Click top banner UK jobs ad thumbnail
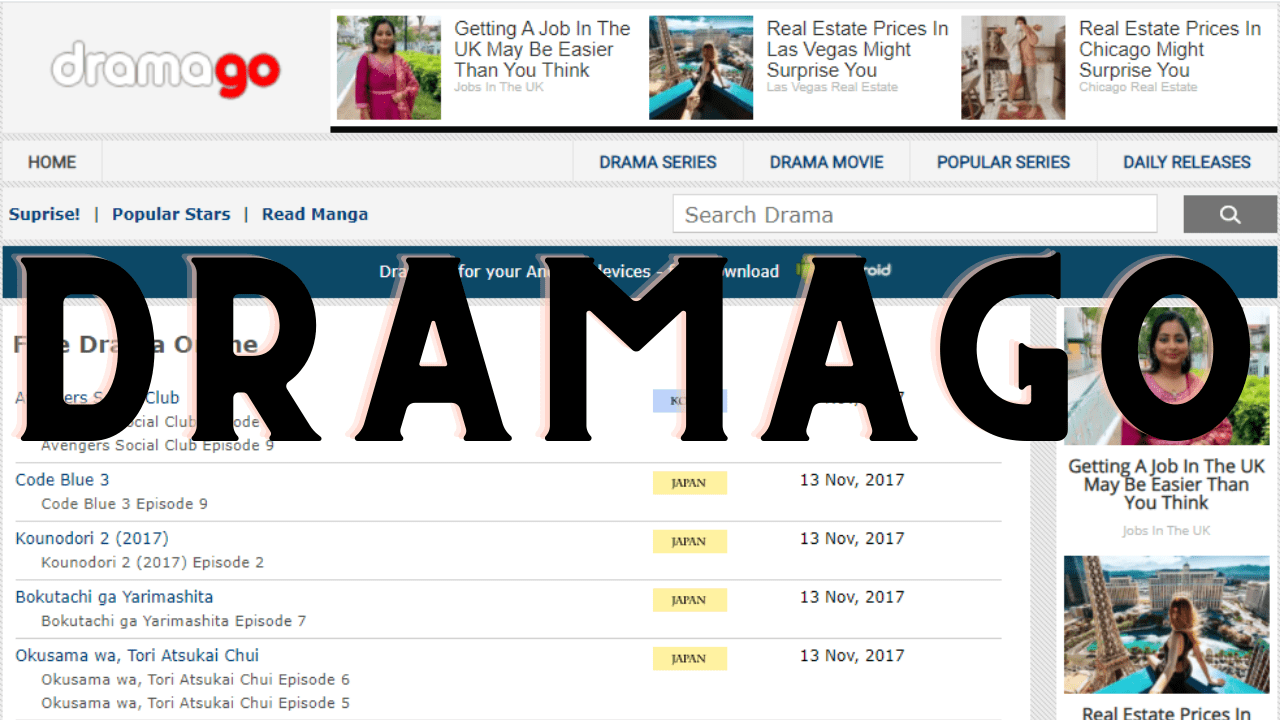Screen dimensions: 1280x720 pyautogui.click(x=388, y=67)
